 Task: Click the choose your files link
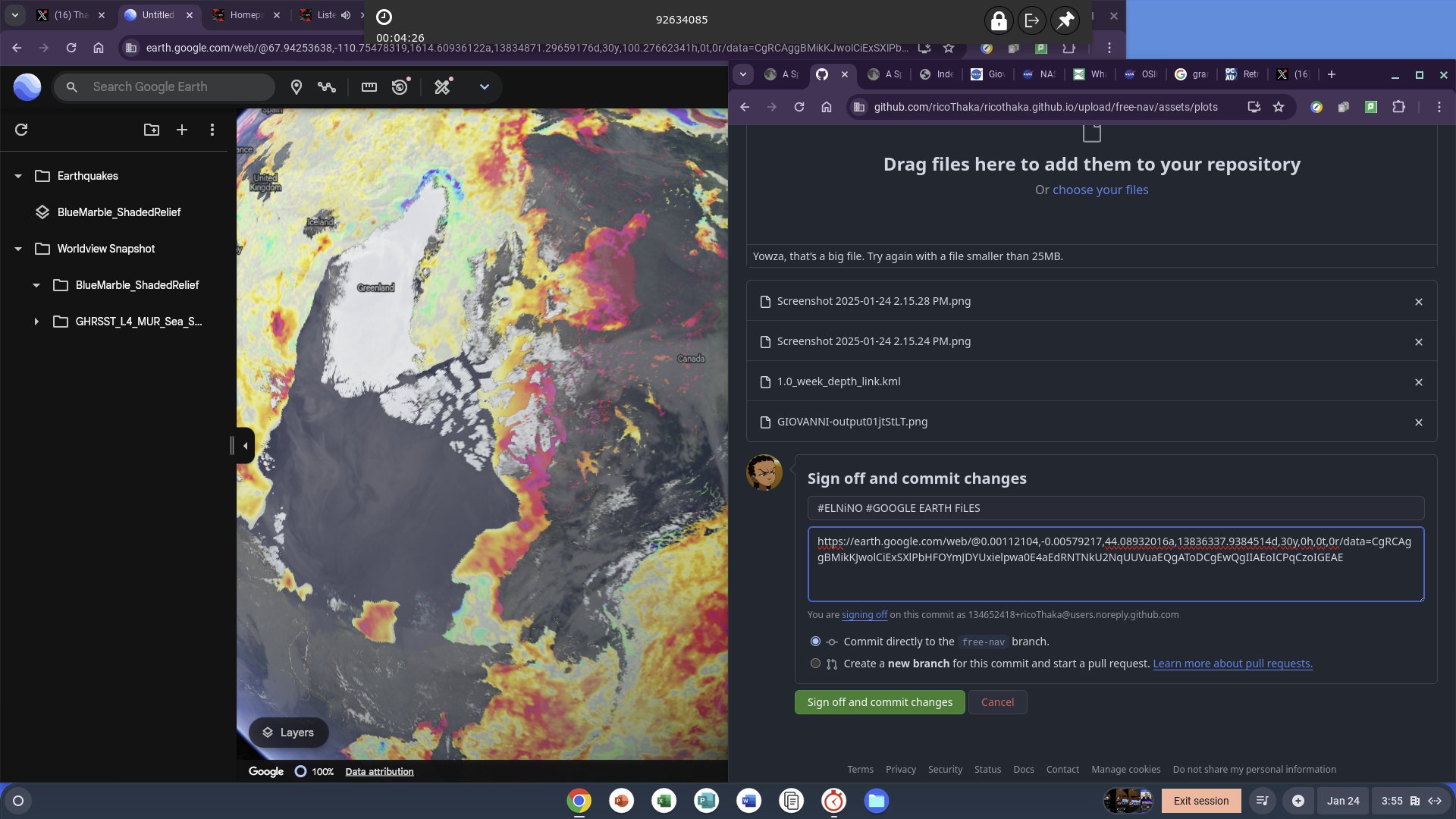(1100, 190)
